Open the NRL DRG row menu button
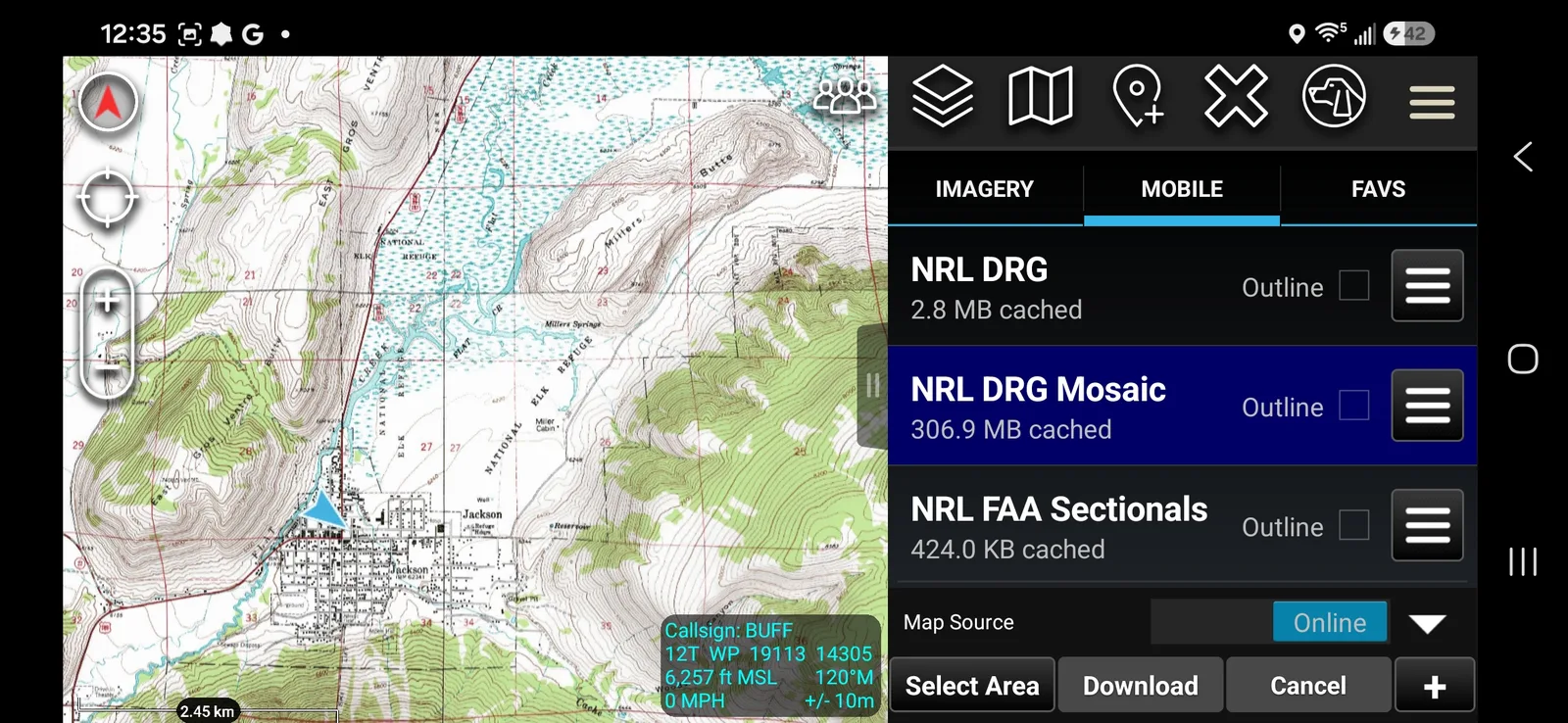Image resolution: width=1568 pixels, height=723 pixels. [1427, 286]
